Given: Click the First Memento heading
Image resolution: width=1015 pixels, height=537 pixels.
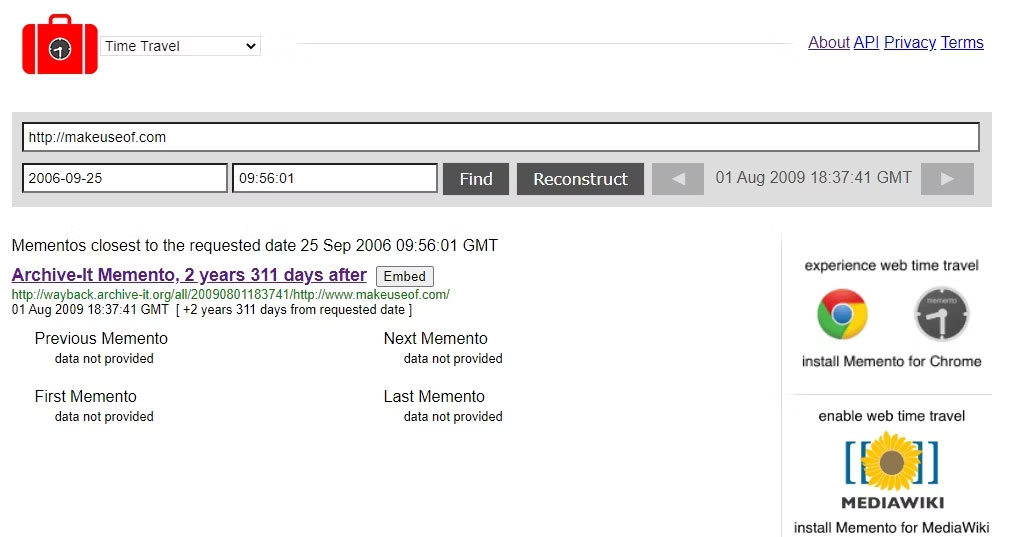Looking at the screenshot, I should (x=85, y=397).
